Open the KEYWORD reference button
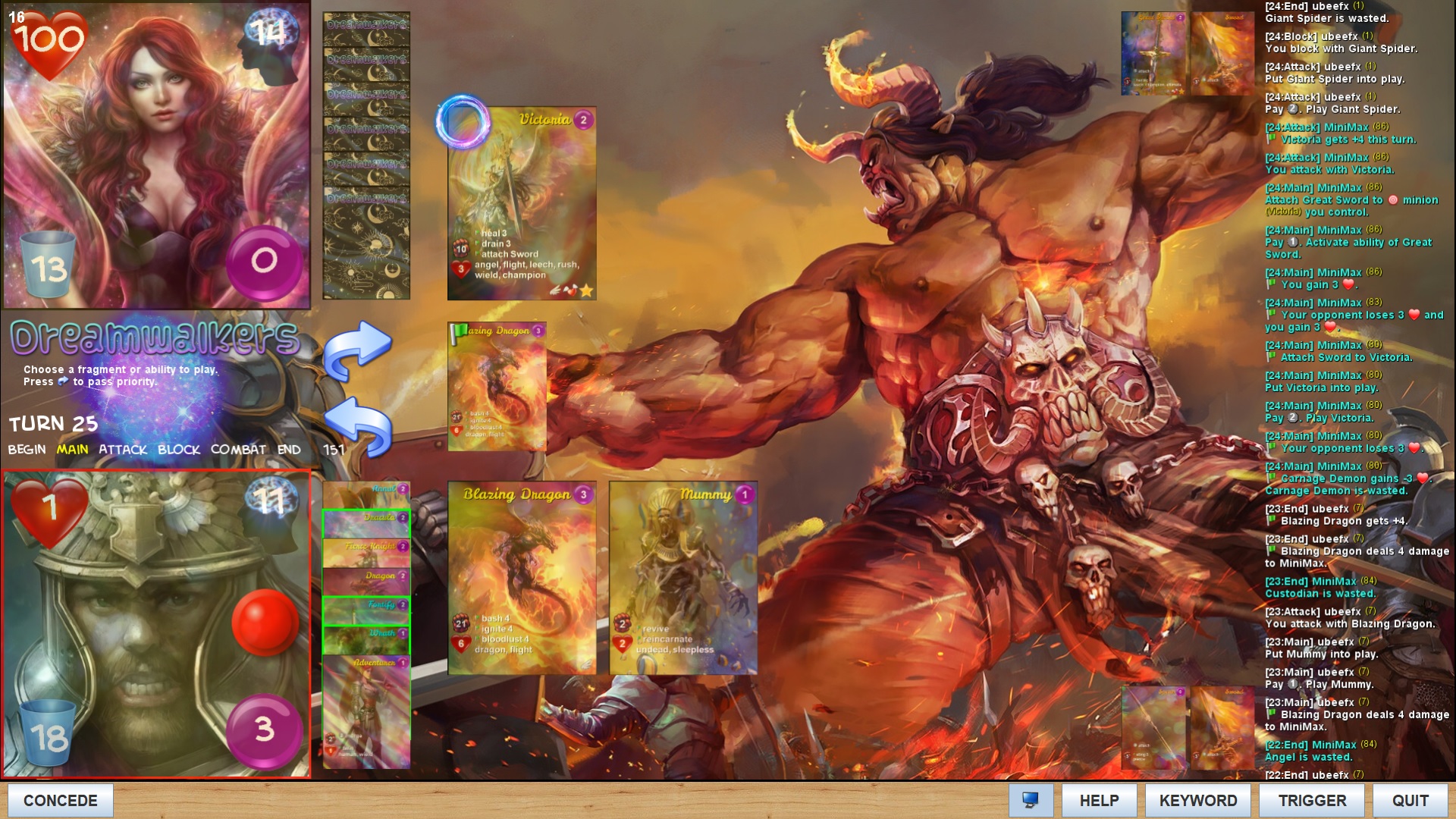The width and height of the screenshot is (1456, 819). click(1197, 800)
